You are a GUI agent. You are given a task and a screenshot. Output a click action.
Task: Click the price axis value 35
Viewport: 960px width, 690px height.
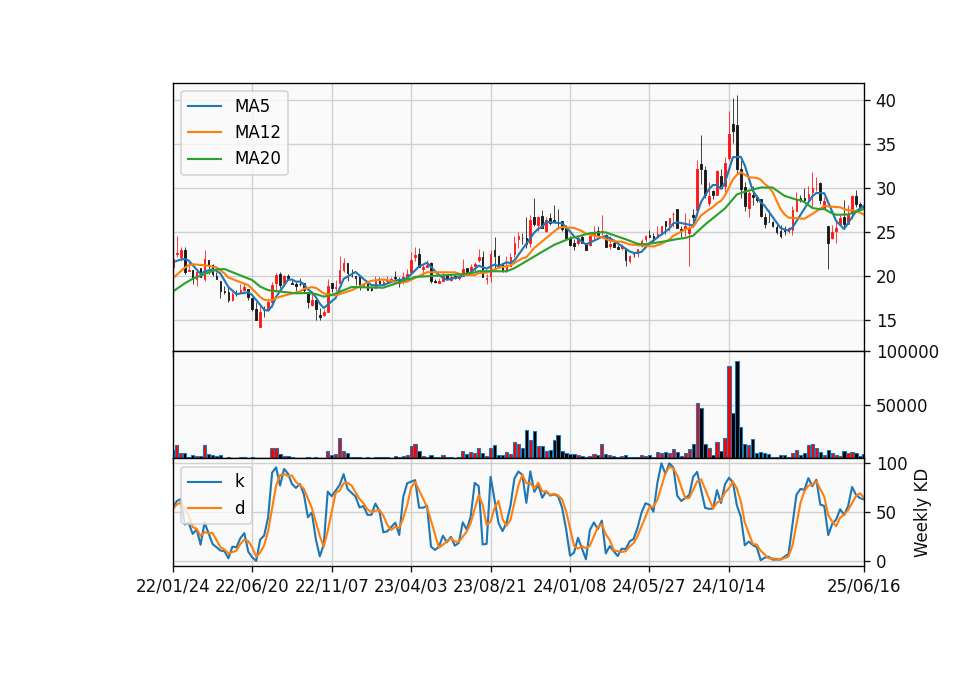886,145
